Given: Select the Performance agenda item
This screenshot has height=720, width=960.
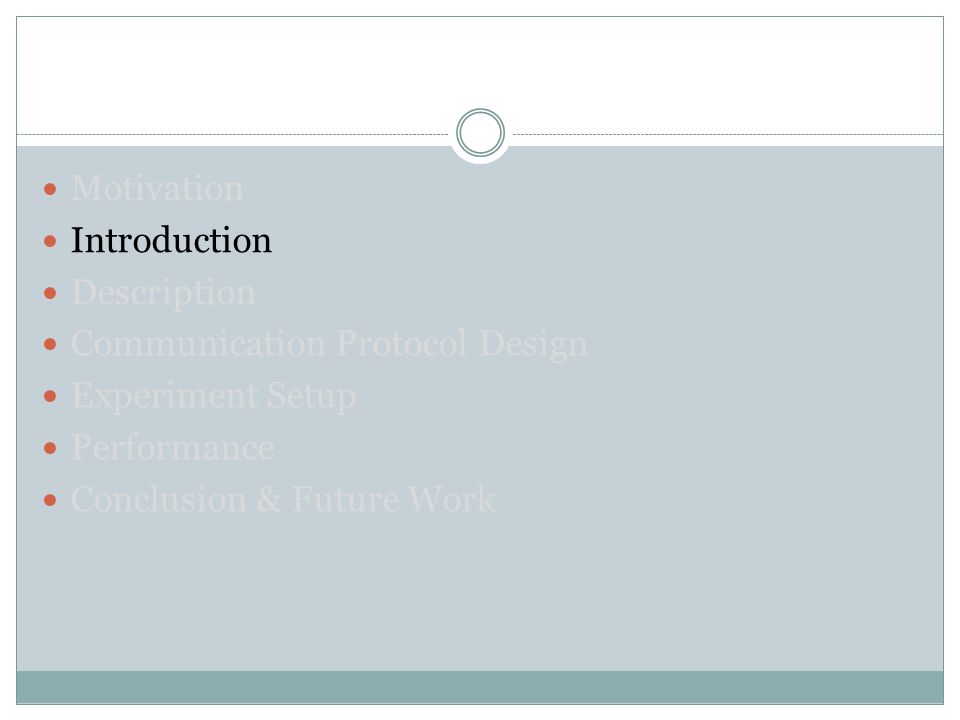Looking at the screenshot, I should [x=173, y=448].
